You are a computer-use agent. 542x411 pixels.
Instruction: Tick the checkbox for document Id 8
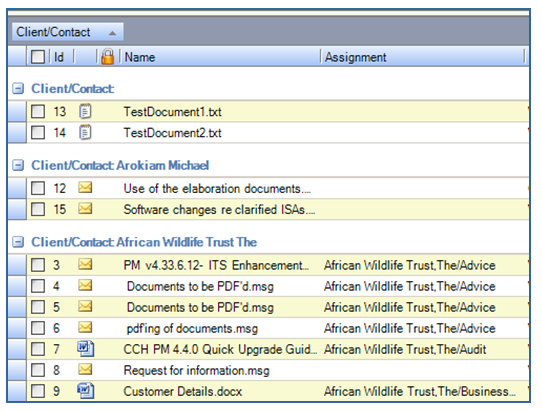[38, 370]
